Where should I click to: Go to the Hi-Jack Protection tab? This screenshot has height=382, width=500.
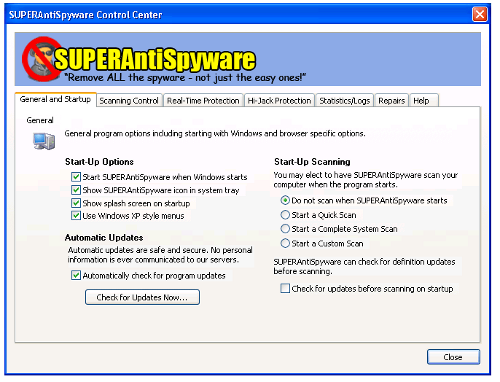click(x=279, y=101)
